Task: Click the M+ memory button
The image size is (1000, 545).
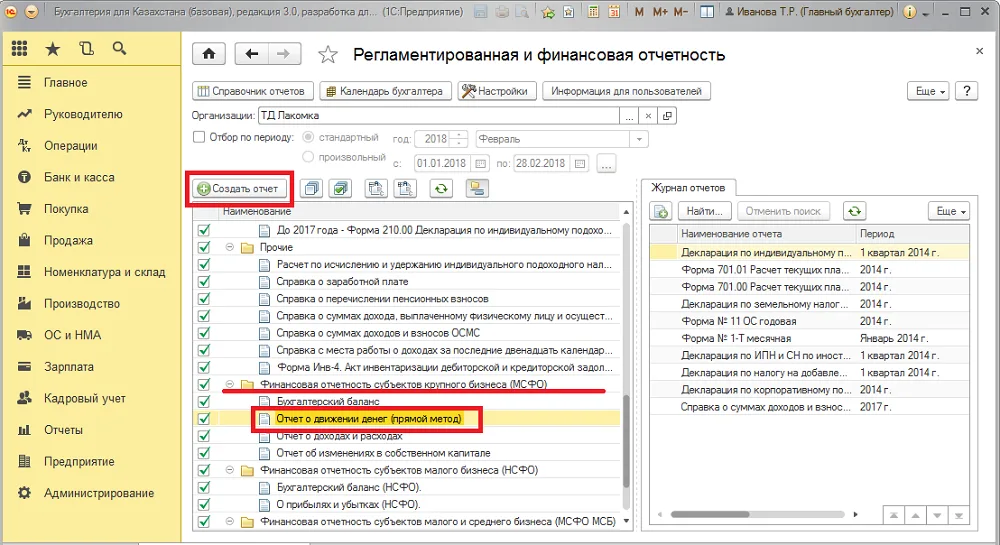Action: point(660,11)
